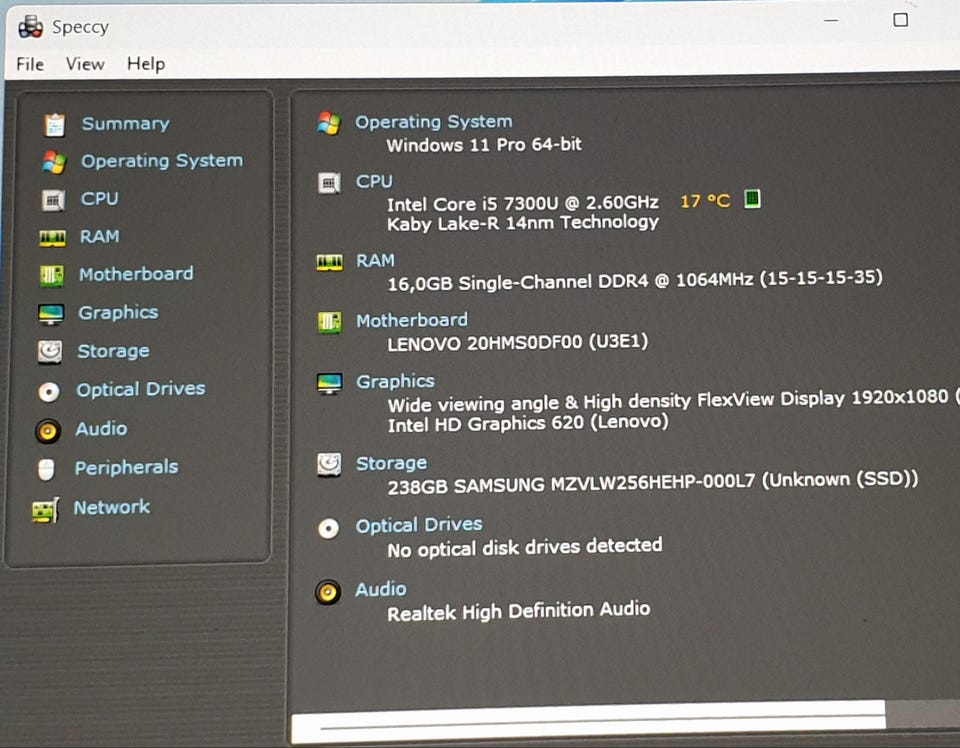
Task: Click Optical Drives heading link in summary
Action: pyautogui.click(x=419, y=525)
